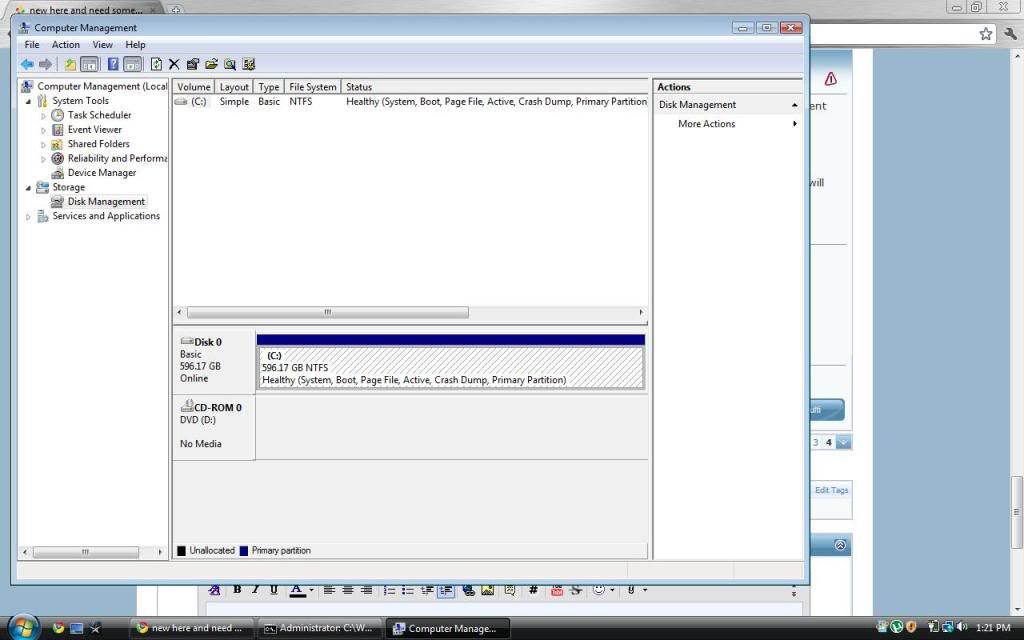Click the magnifier Explore toolbar icon

(x=230, y=64)
